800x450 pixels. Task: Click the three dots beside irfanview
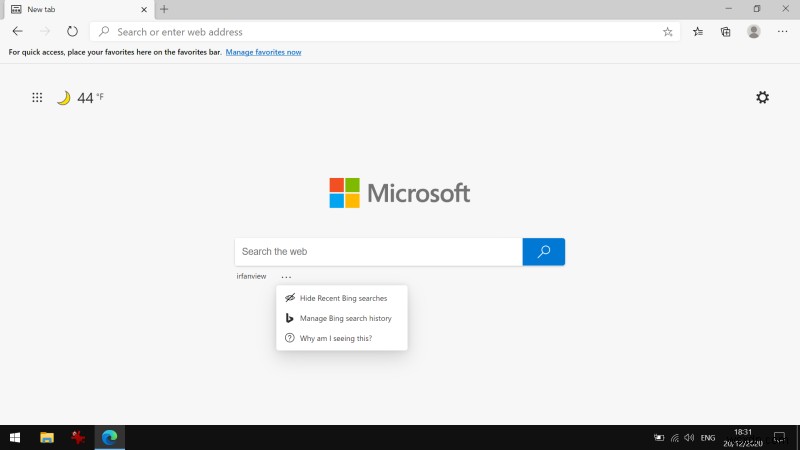pos(286,277)
